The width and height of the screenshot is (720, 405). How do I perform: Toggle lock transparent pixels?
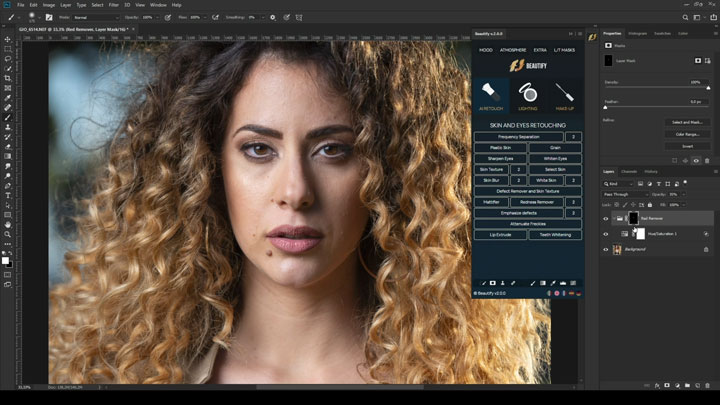click(x=617, y=205)
